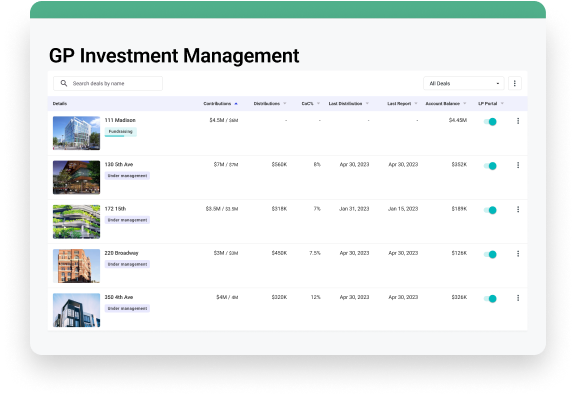Open the kebab menu on 130 5th Ave row

[518, 165]
